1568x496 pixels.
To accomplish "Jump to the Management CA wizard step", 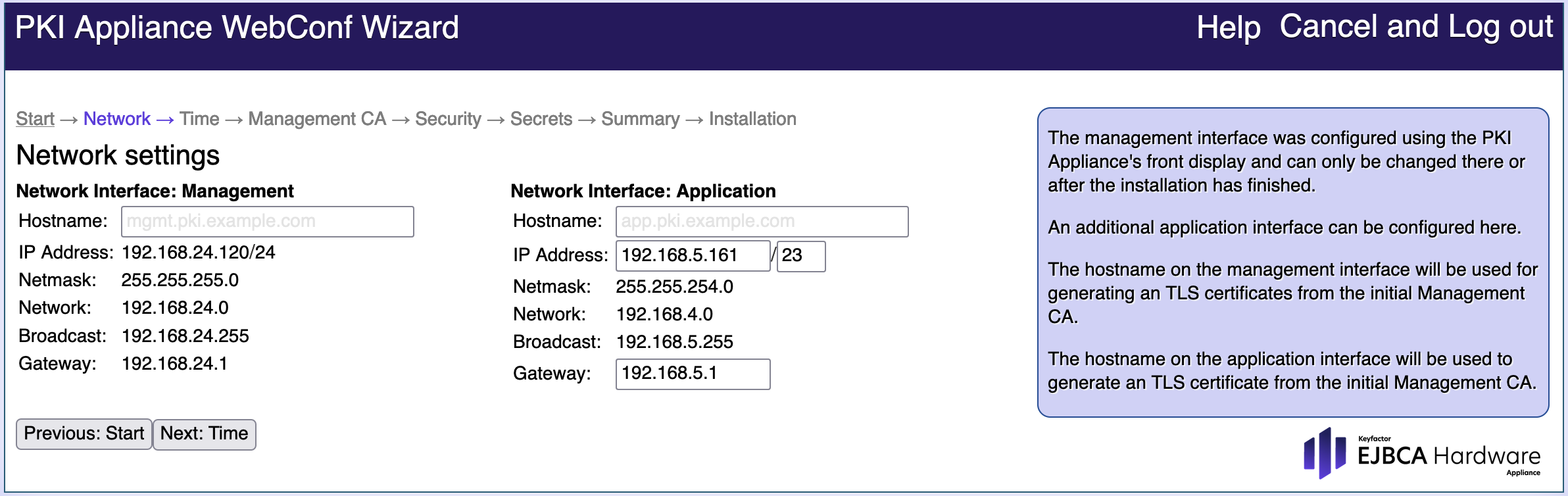I will pos(317,119).
